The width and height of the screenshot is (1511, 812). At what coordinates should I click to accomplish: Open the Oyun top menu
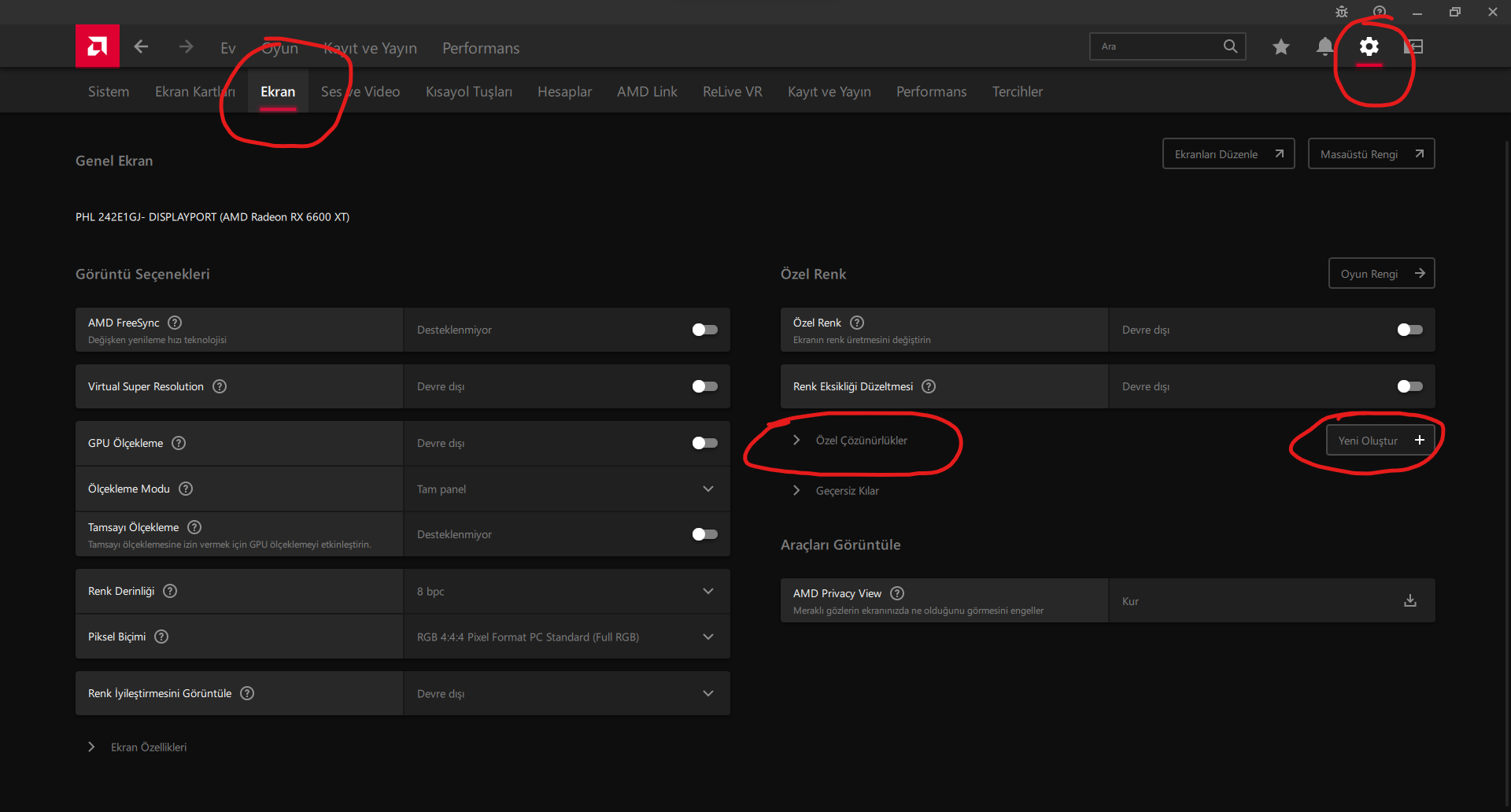pyautogui.click(x=280, y=48)
